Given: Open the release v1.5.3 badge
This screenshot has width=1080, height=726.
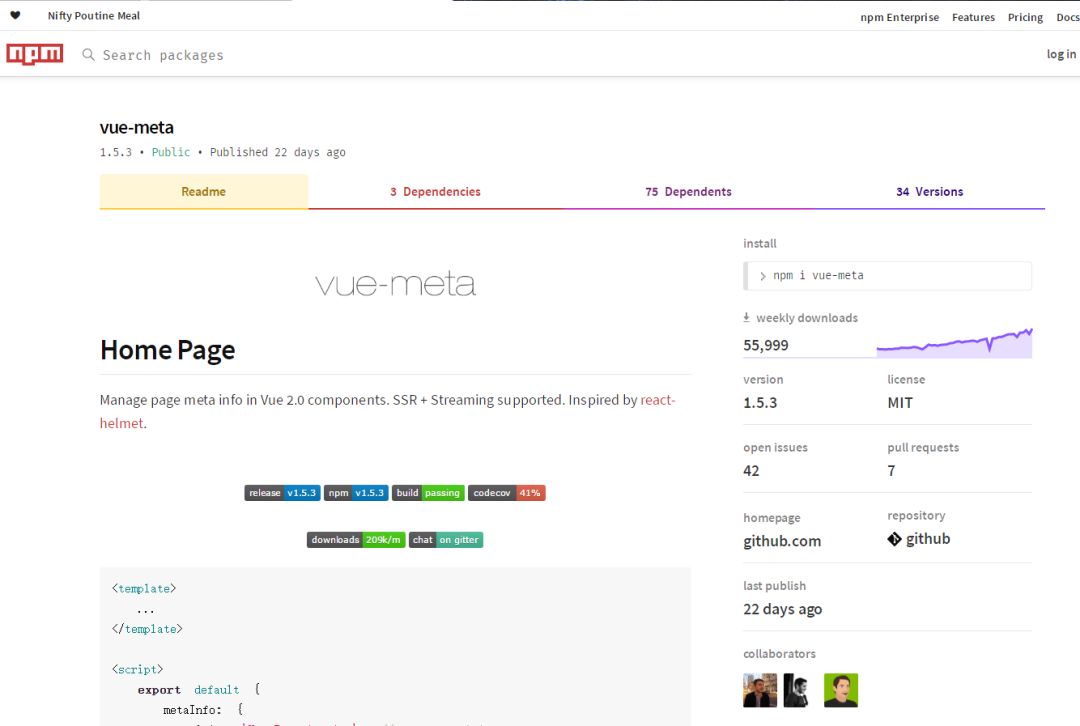Looking at the screenshot, I should (x=282, y=492).
